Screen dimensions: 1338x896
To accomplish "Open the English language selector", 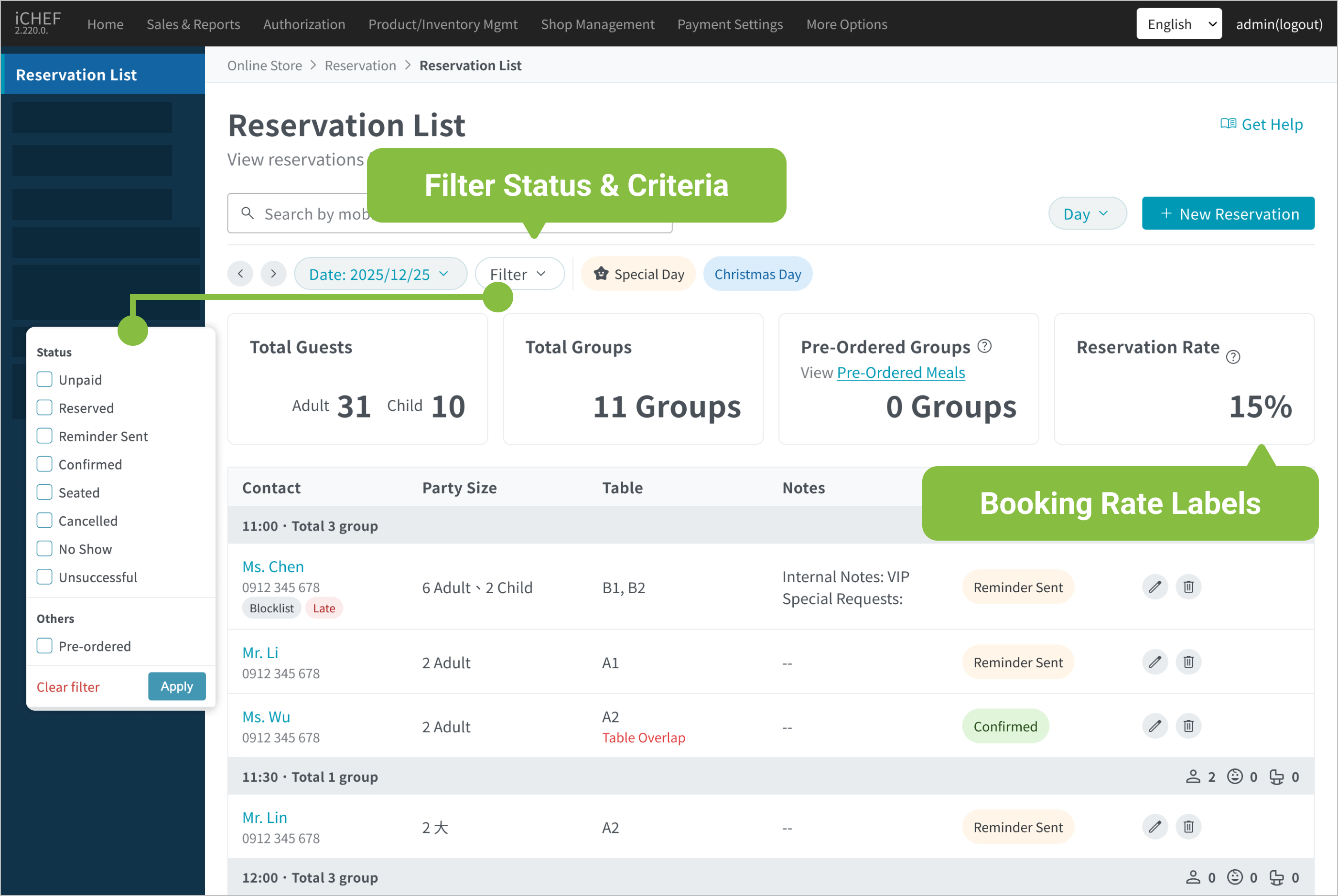I will click(1178, 24).
